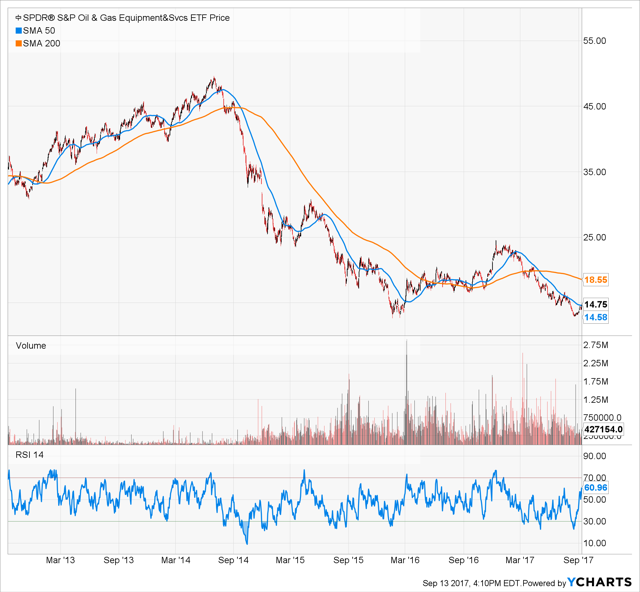The width and height of the screenshot is (640, 592).
Task: Click the blue 14.58 SMA 50 value tag
Action: point(596,317)
